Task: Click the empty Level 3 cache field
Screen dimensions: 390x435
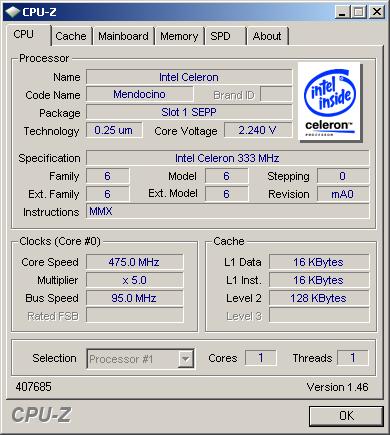Action: coord(319,315)
